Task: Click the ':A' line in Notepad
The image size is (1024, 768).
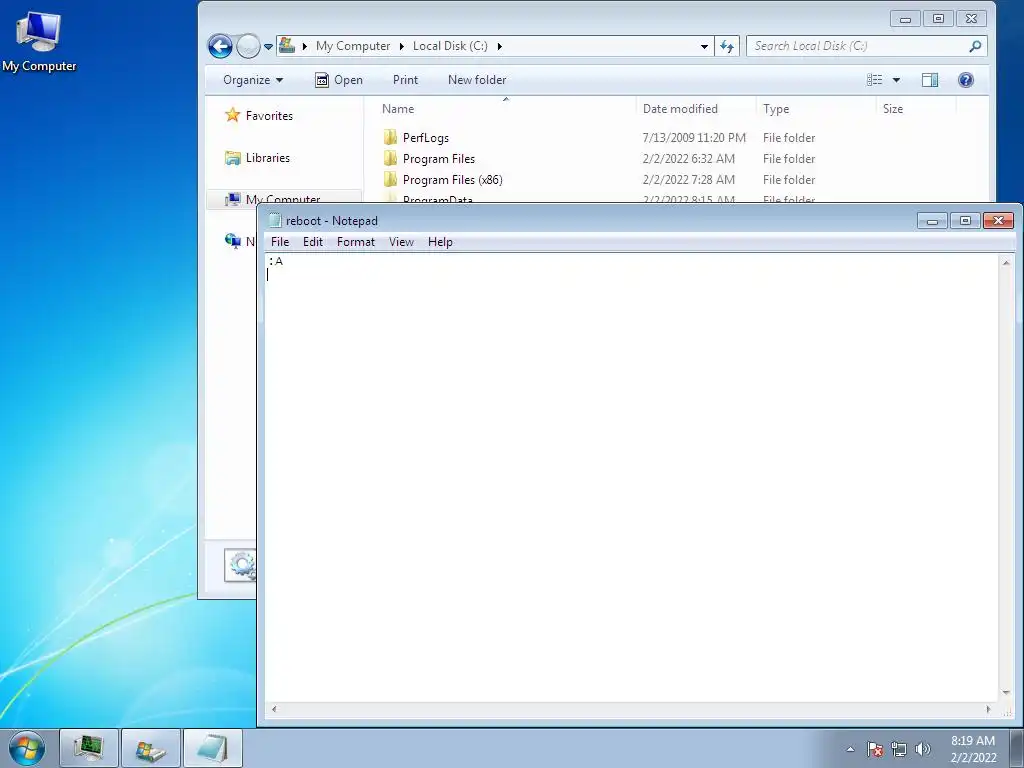Action: (x=276, y=261)
